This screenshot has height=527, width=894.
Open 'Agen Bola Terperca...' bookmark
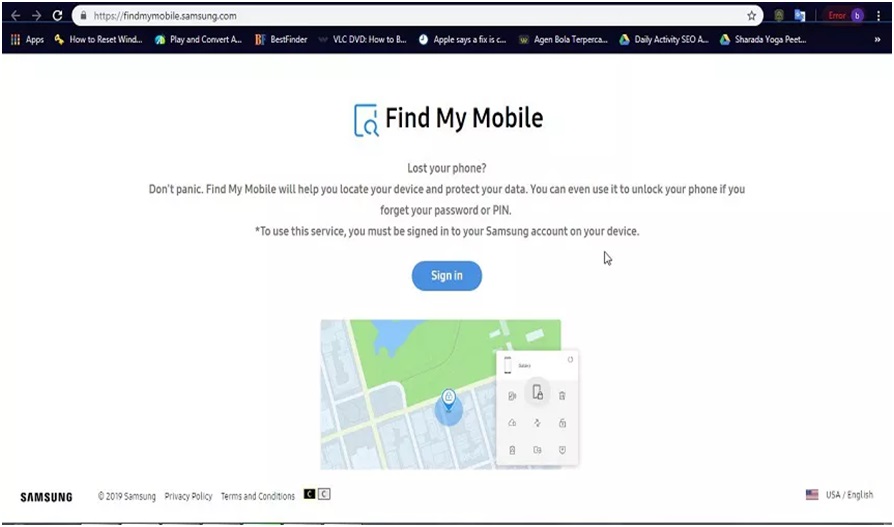[563, 39]
